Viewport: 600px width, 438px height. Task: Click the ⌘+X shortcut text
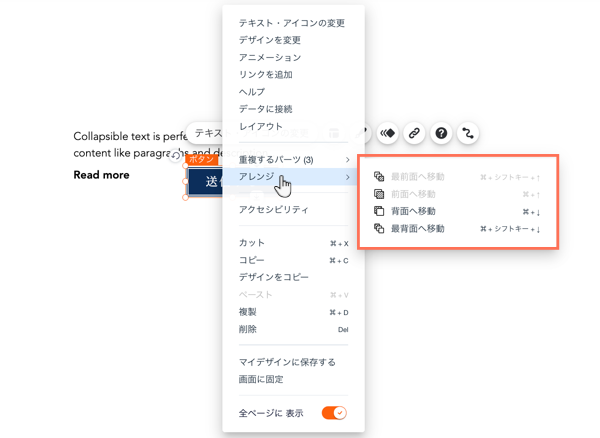[339, 243]
